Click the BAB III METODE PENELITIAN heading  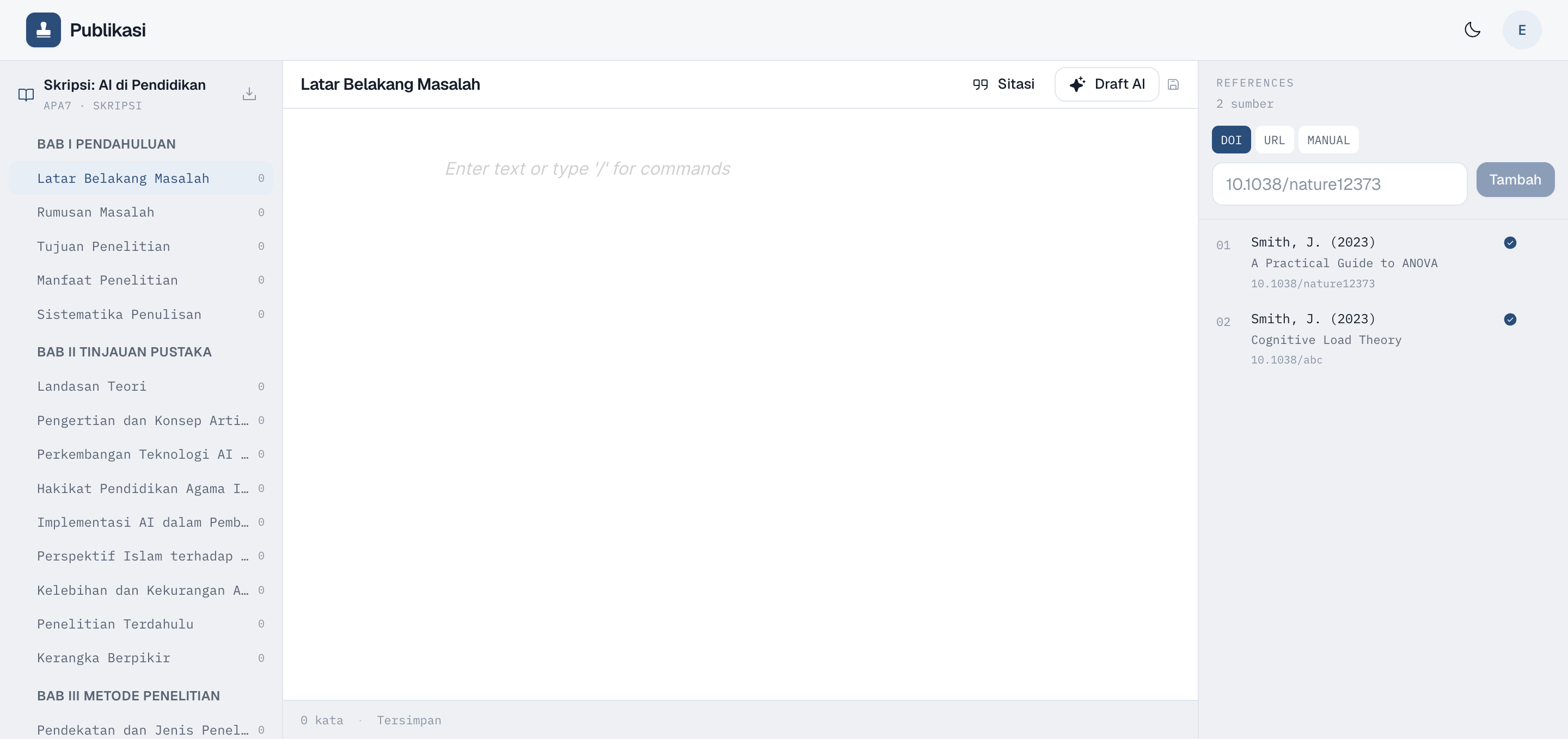click(128, 696)
